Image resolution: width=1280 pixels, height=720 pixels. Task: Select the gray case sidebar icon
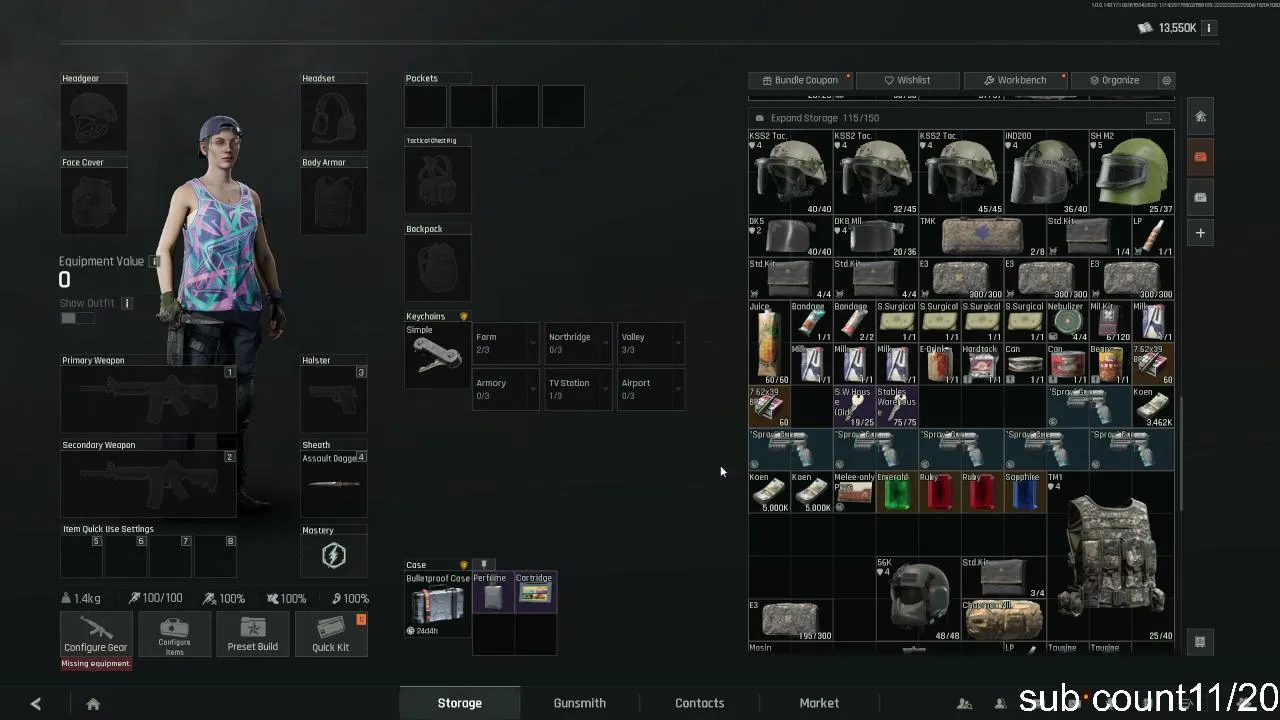(1200, 197)
